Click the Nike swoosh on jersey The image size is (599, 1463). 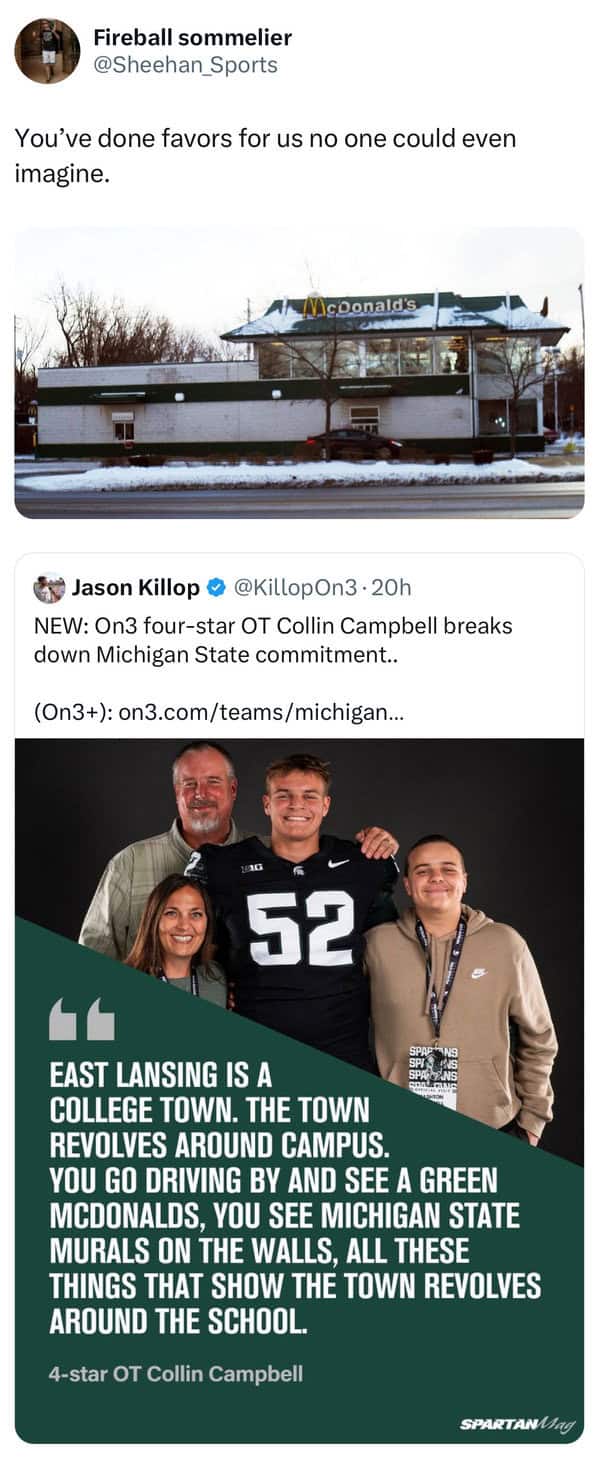(x=338, y=862)
